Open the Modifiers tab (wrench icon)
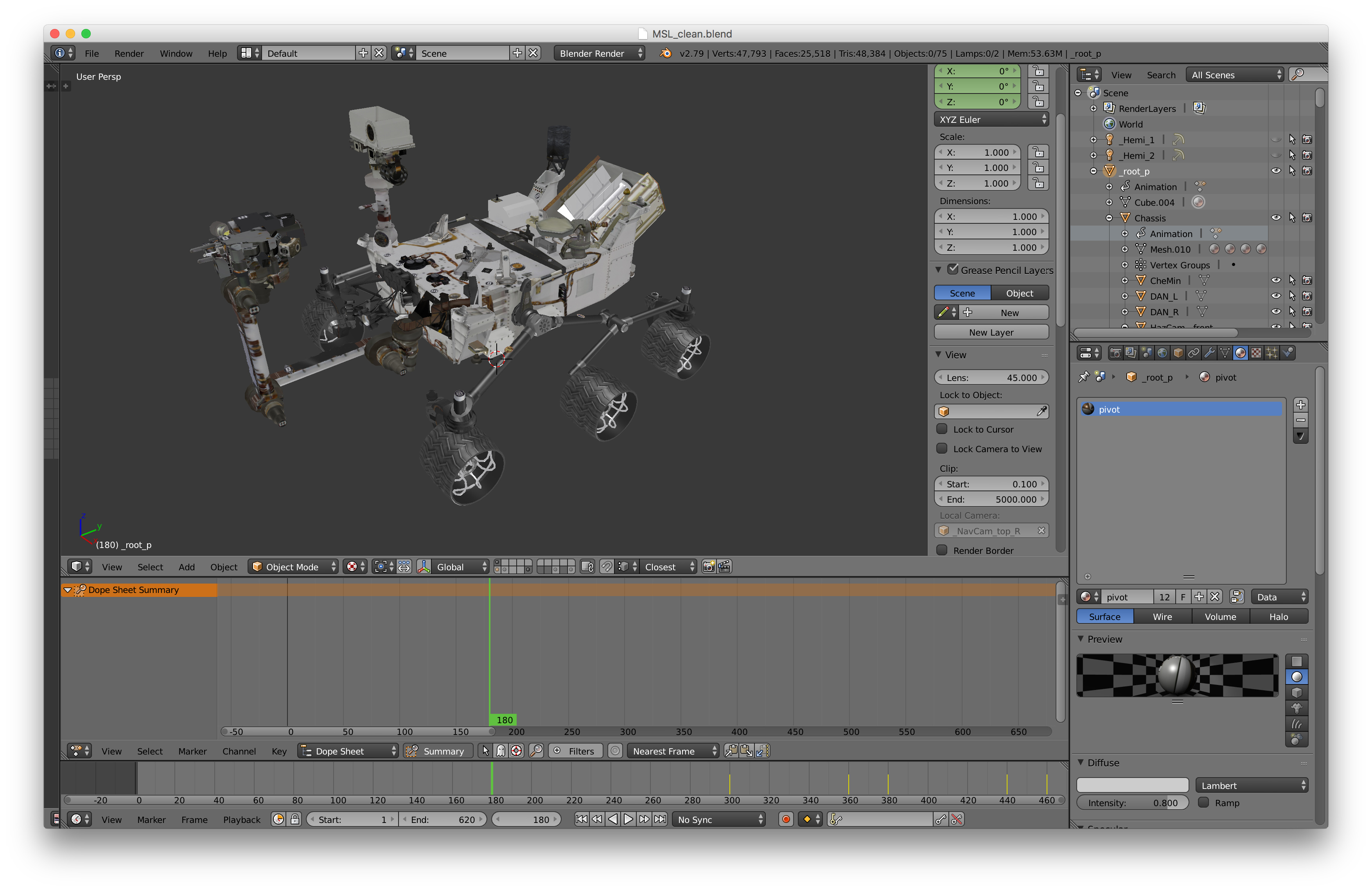The width and height of the screenshot is (1372, 891). coord(1209,353)
